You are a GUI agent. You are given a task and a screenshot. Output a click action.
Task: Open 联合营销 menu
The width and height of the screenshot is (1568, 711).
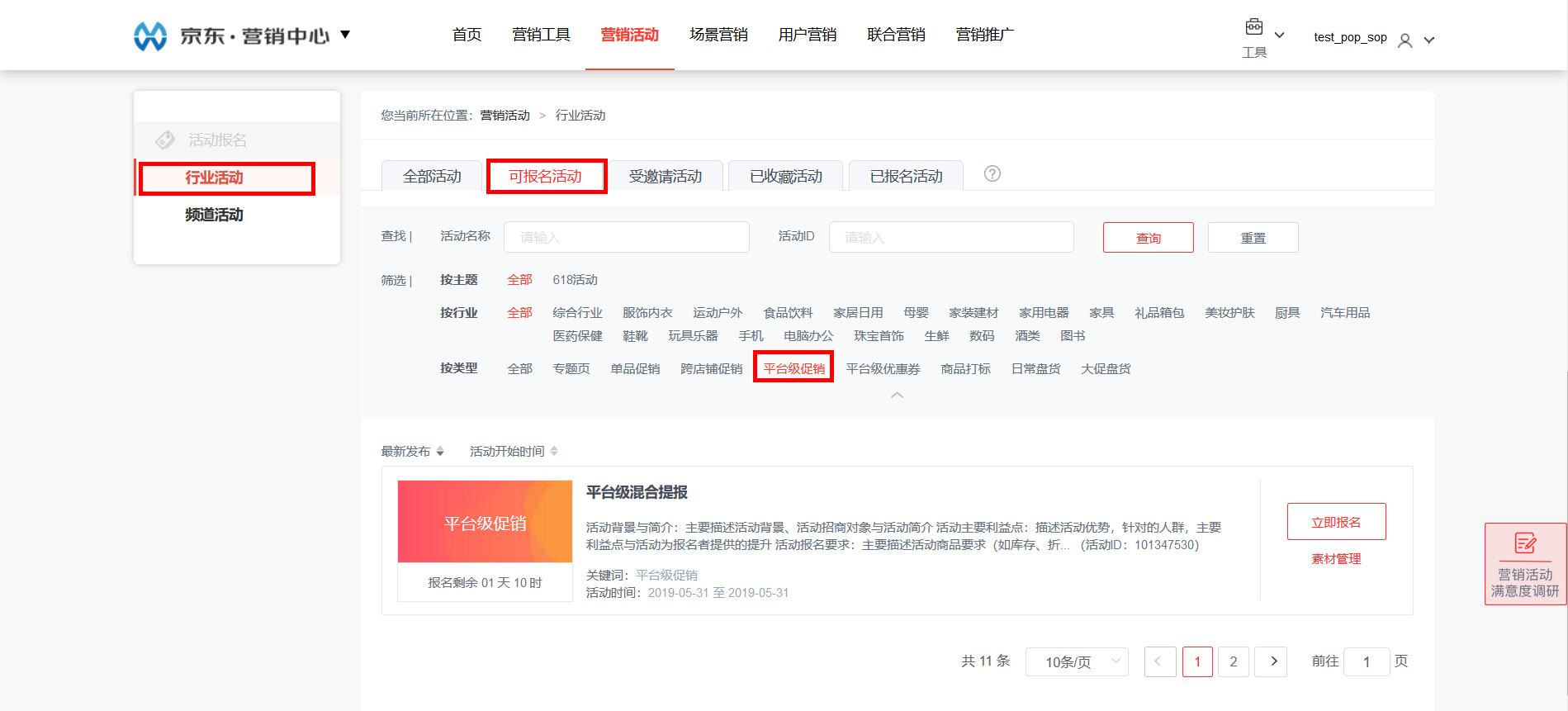pyautogui.click(x=896, y=35)
